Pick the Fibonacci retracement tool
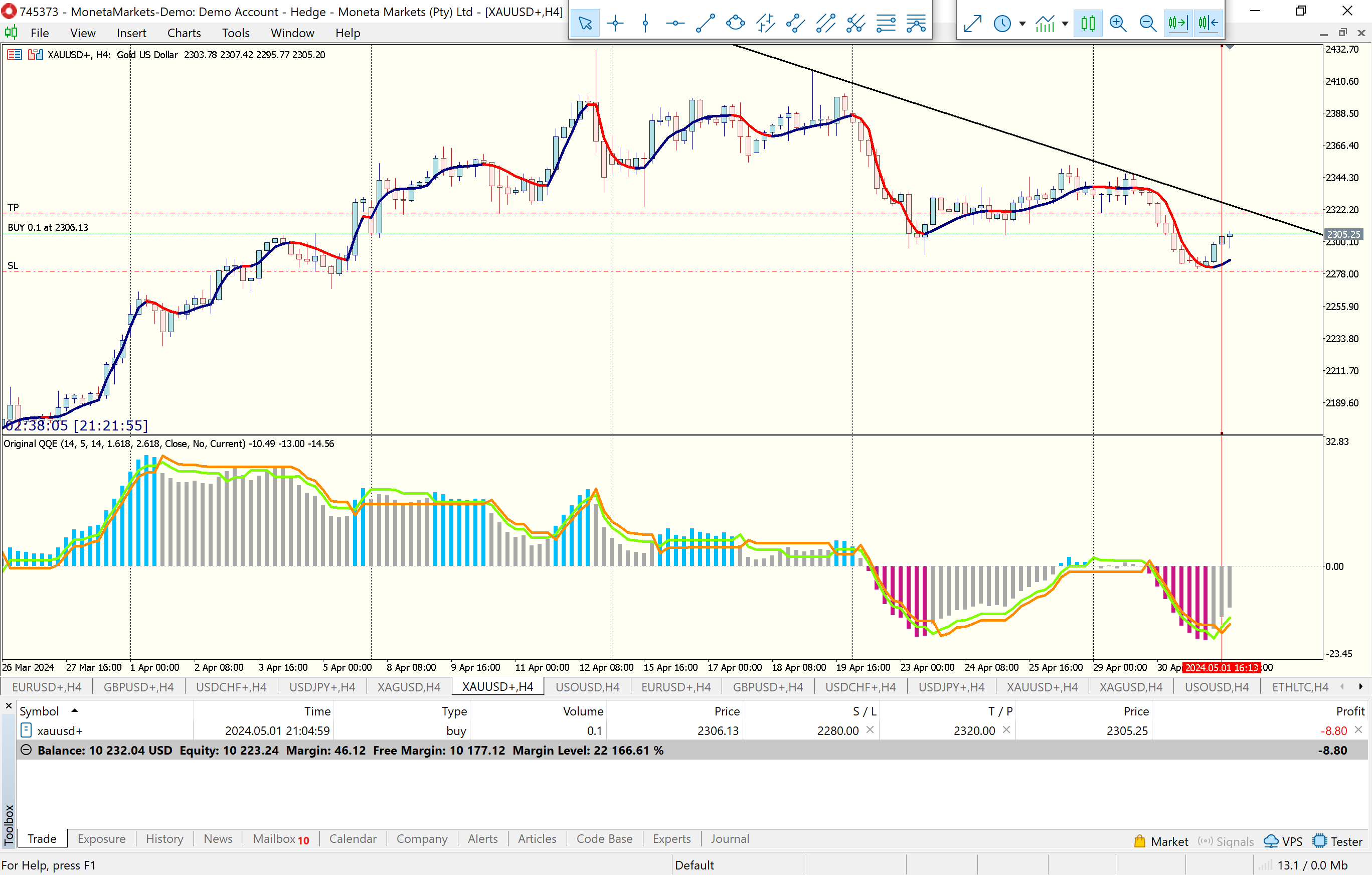The image size is (1372, 875). pyautogui.click(x=886, y=24)
